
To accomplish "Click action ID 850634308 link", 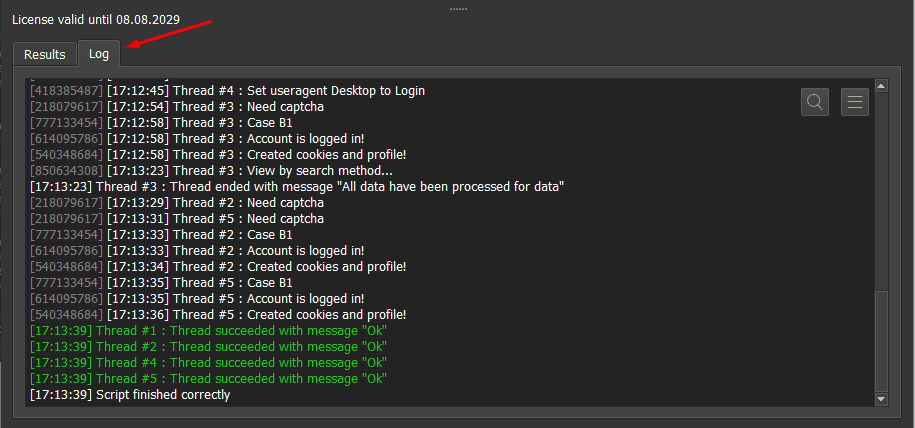I will tap(66, 171).
